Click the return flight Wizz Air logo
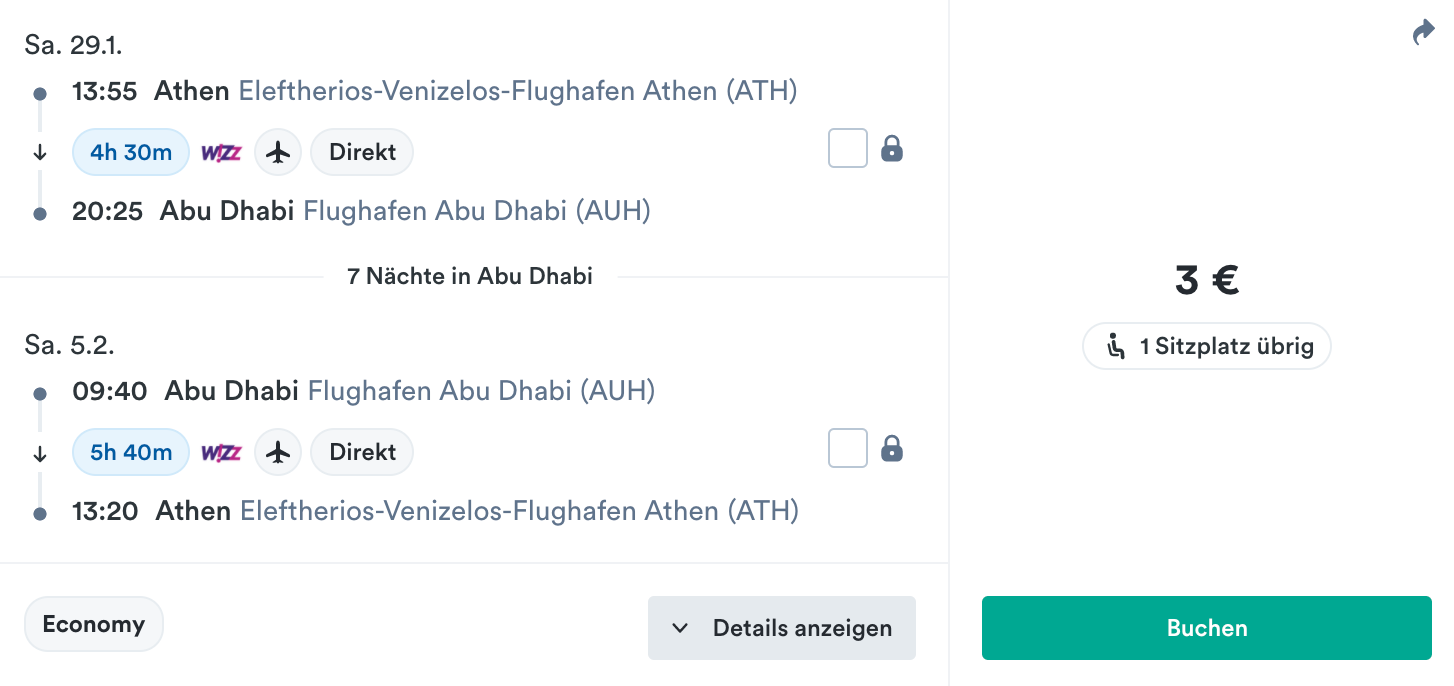 222,452
